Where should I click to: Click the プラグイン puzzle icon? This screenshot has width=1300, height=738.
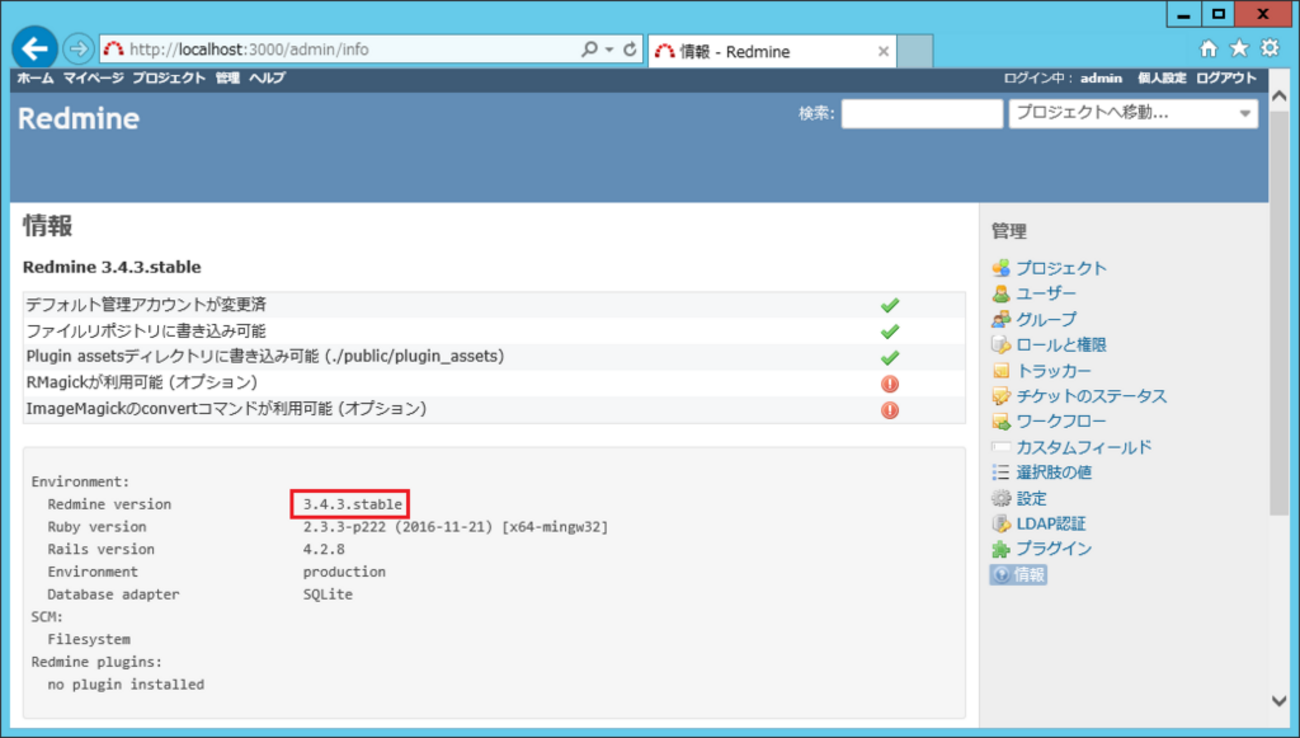(1000, 549)
